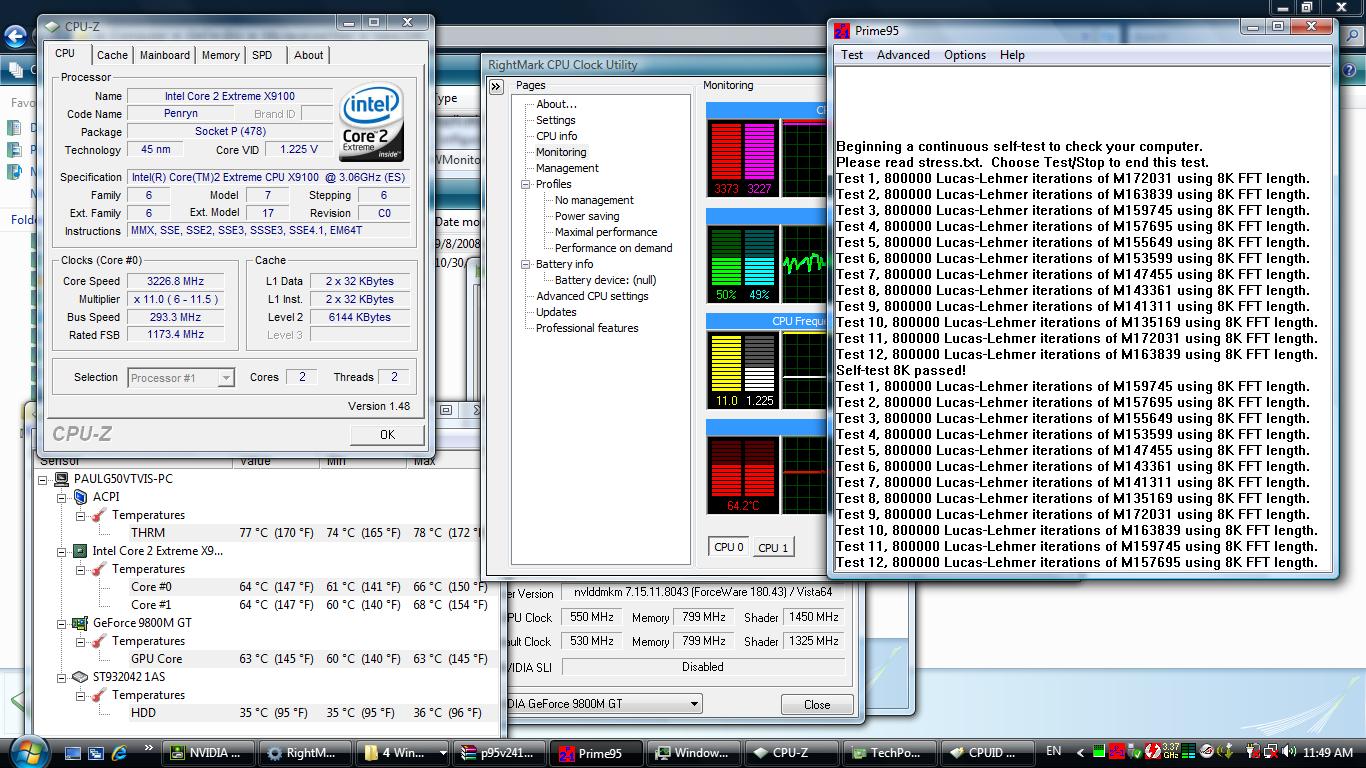
Task: Select Management page in RightMark
Action: pyautogui.click(x=567, y=168)
